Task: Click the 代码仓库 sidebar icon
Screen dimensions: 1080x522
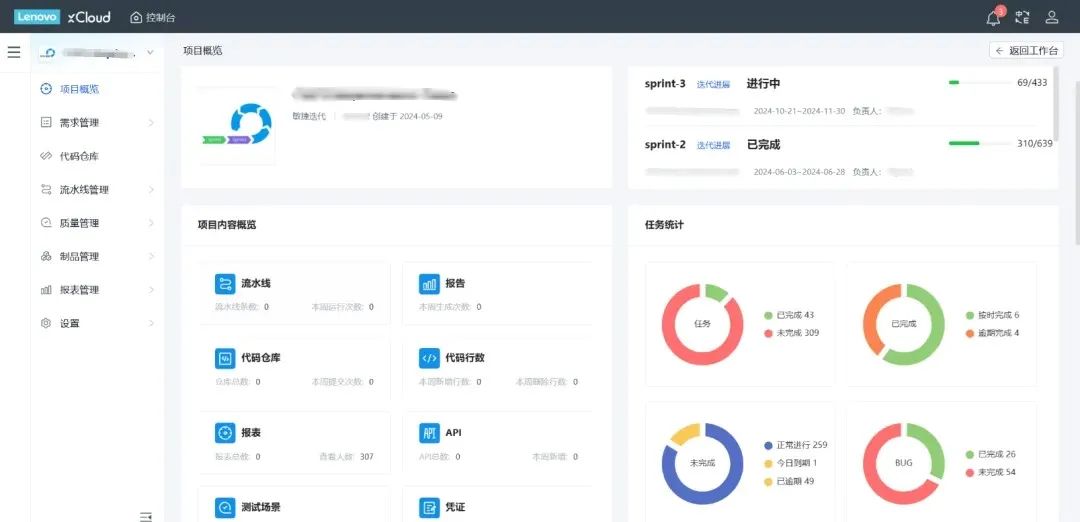Action: [x=46, y=156]
